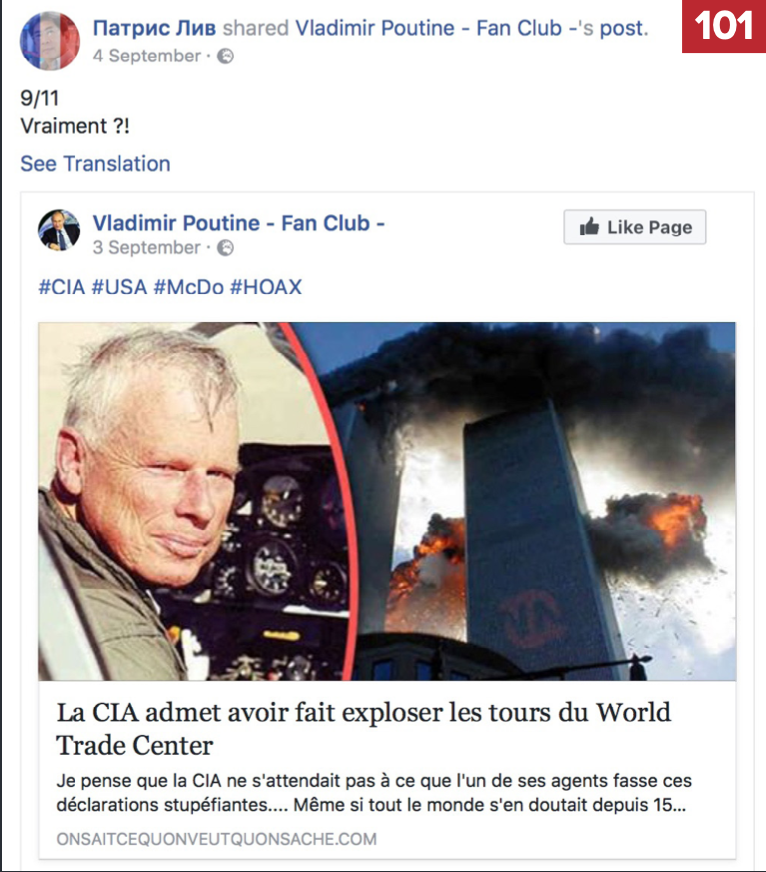Screen dimensions: 766x872
Task: Open Vladimir Poutine Fan Club page avatar
Action: [x=58, y=230]
